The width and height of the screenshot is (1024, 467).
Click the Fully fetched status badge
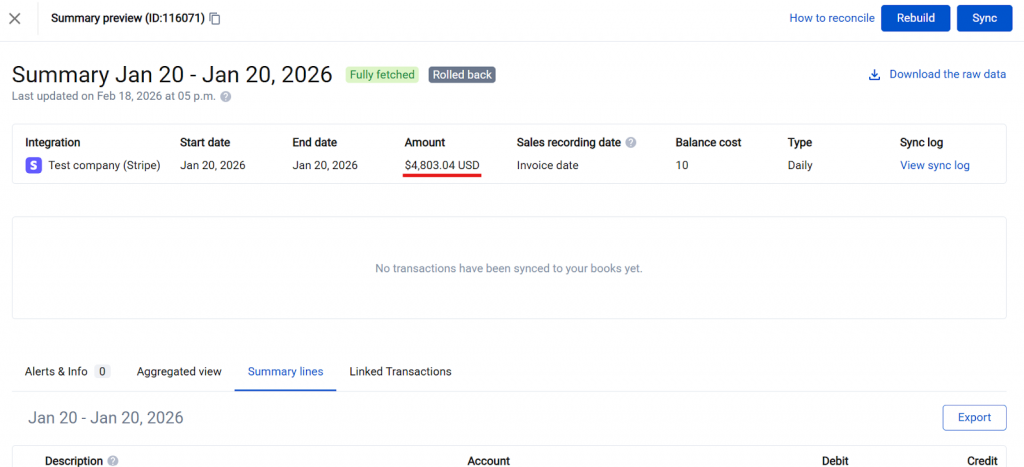point(381,75)
